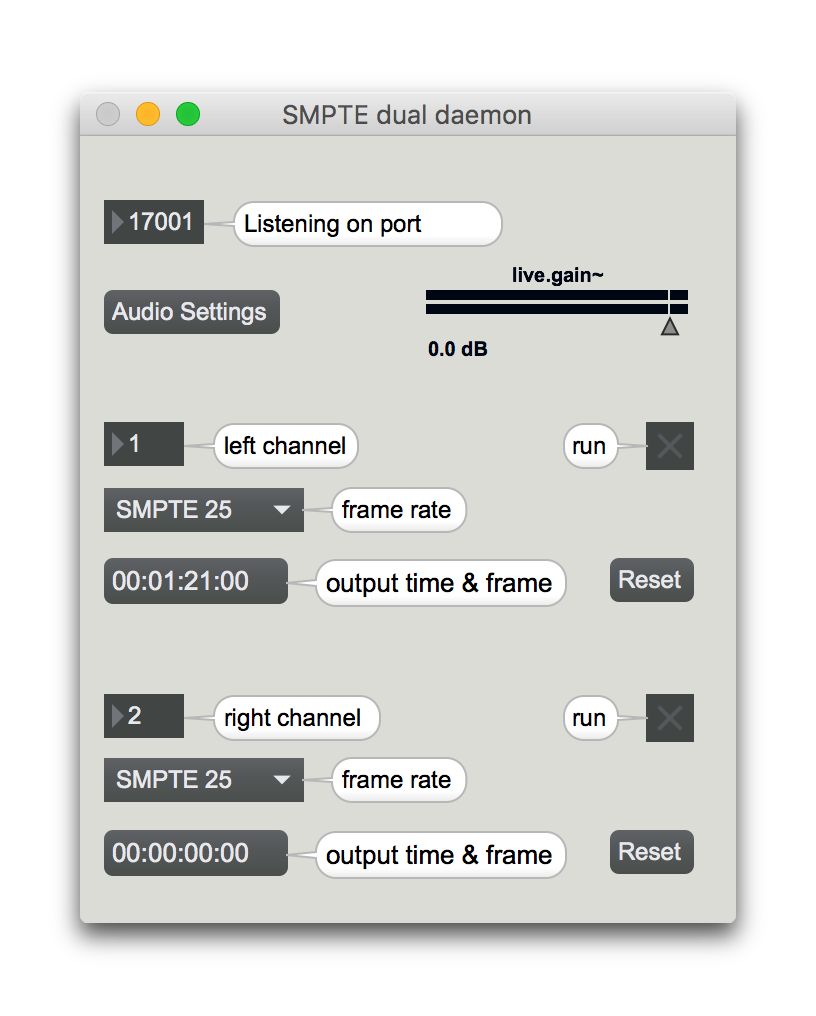This screenshot has width=816, height=1016.
Task: Click the port number box 17001
Action: pos(154,222)
